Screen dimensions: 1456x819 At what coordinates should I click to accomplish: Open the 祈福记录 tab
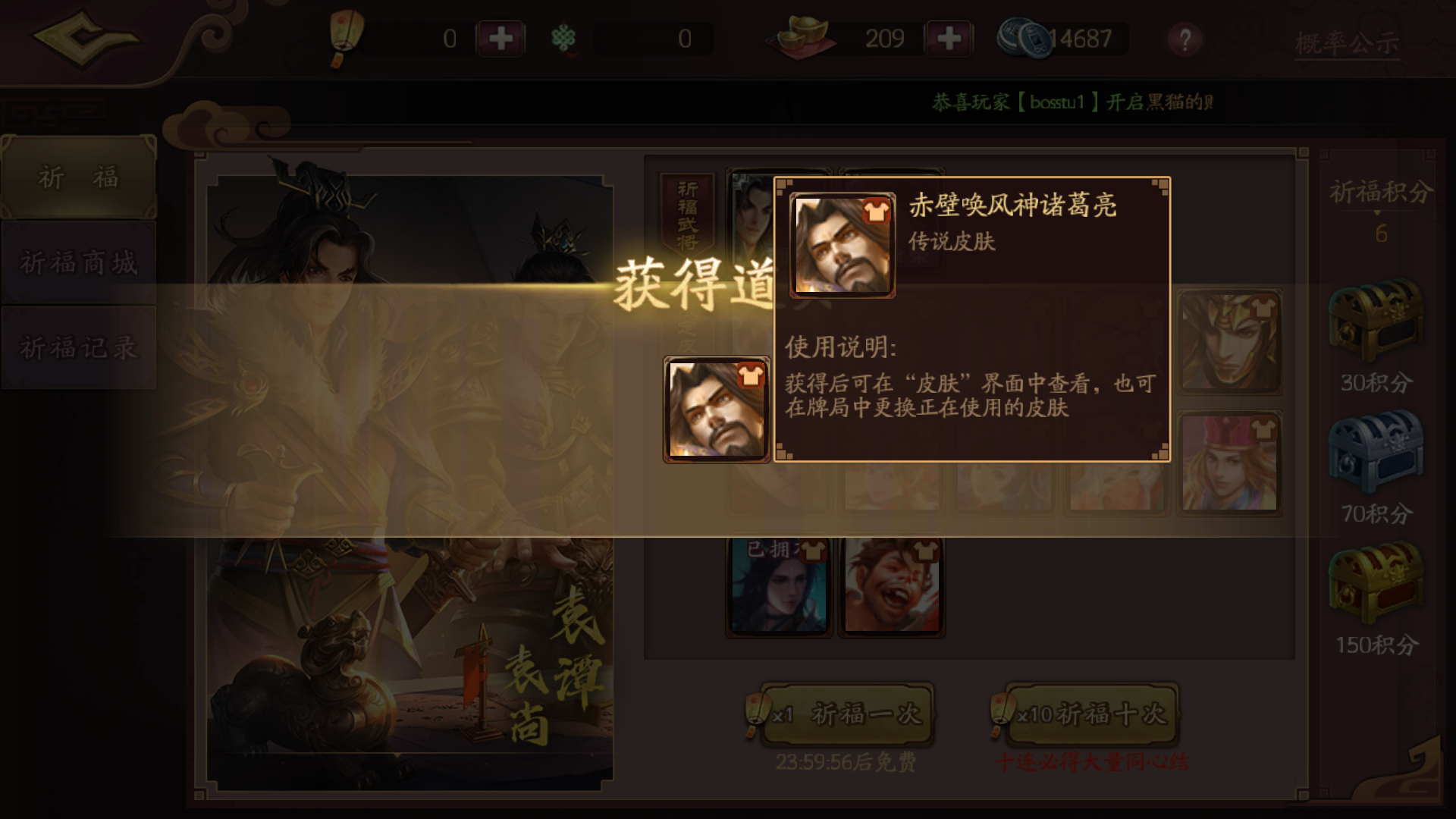tap(79, 348)
